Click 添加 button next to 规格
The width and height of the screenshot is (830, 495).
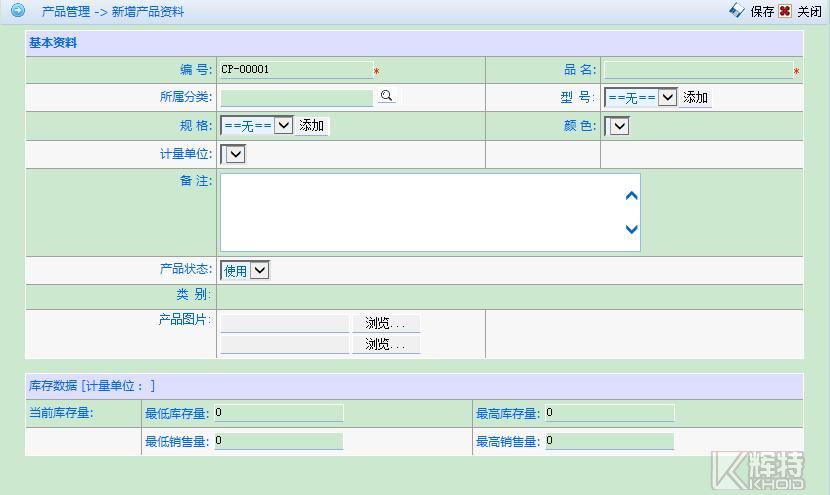coord(312,126)
